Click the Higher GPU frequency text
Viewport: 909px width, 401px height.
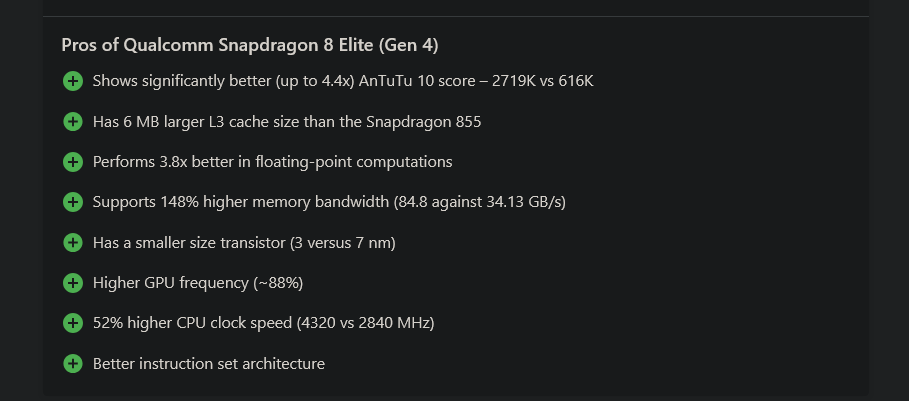[x=197, y=283]
